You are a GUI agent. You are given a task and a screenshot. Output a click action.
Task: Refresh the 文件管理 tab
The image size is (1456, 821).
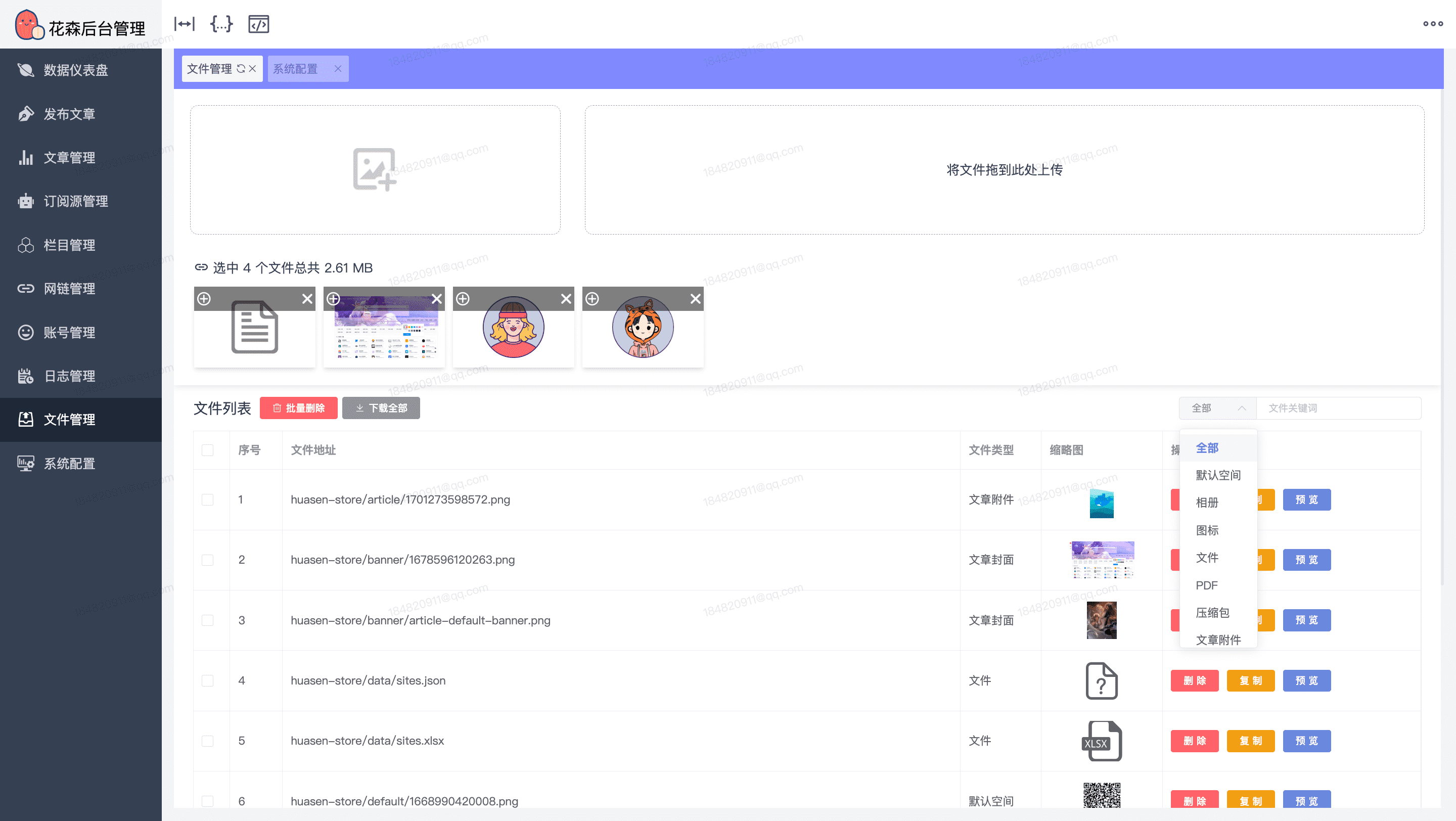pos(241,69)
